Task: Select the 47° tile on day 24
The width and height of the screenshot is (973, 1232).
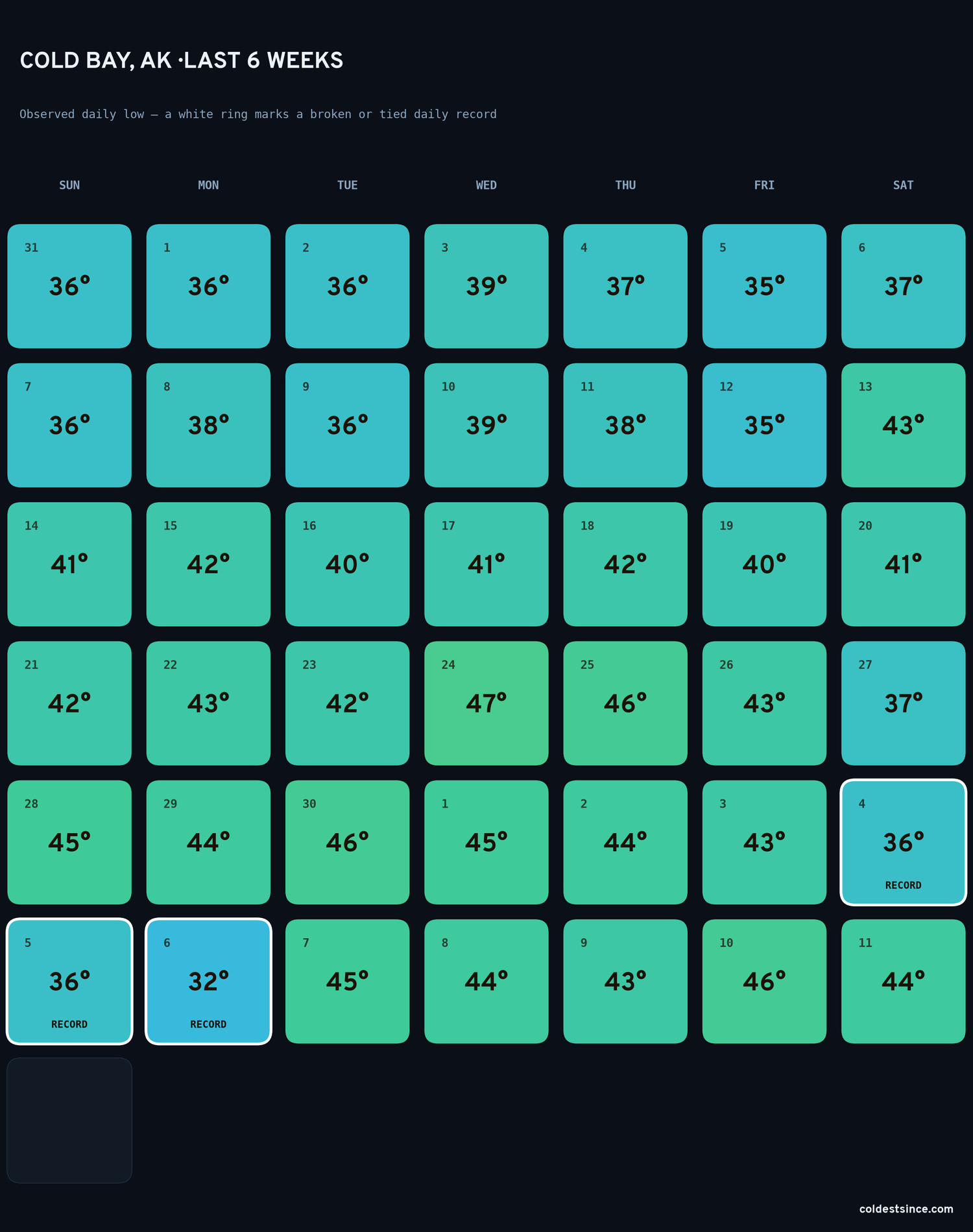Action: pos(486,703)
